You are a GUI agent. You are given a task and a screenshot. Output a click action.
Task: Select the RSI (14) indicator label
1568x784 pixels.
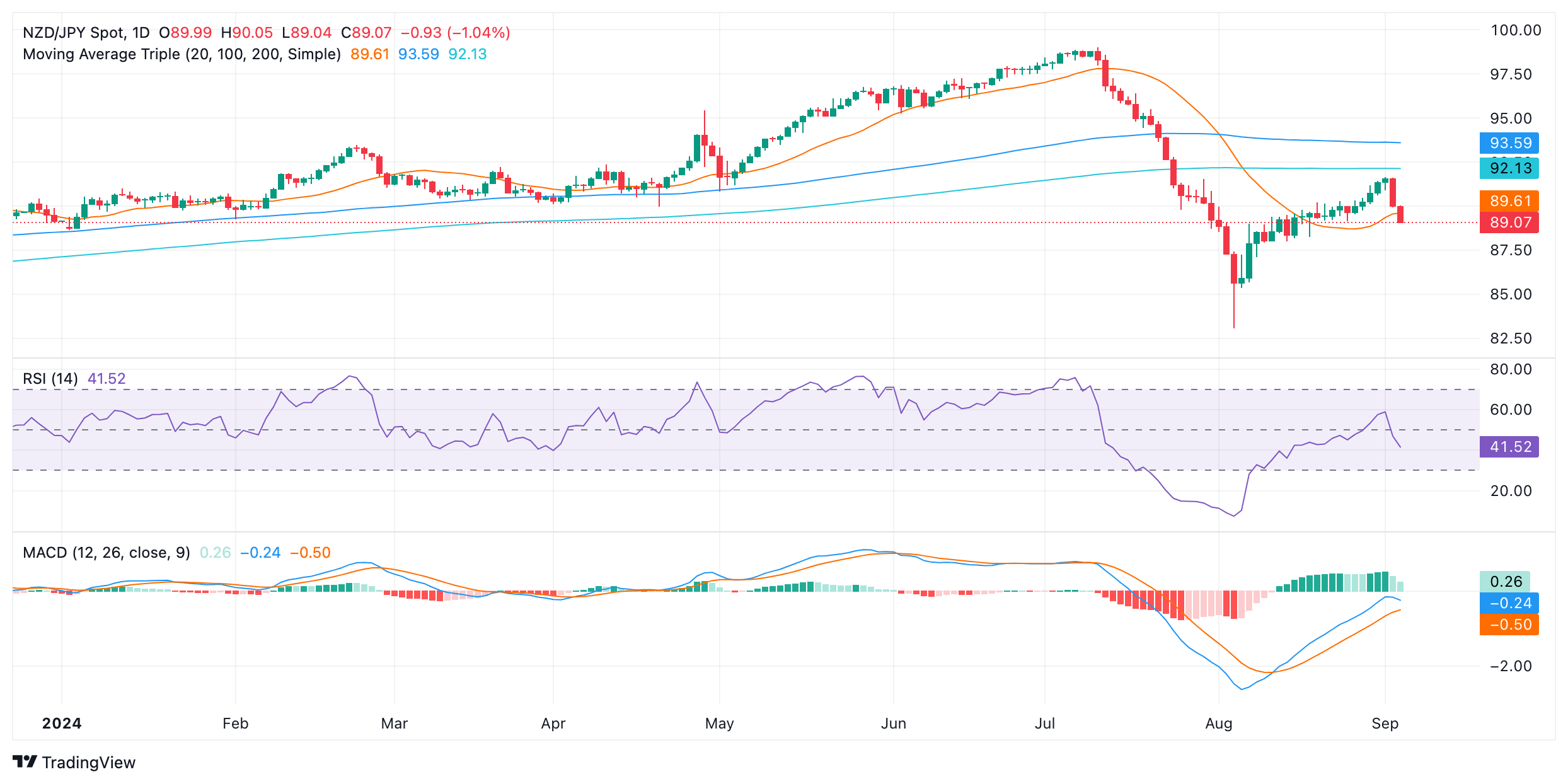(50, 379)
